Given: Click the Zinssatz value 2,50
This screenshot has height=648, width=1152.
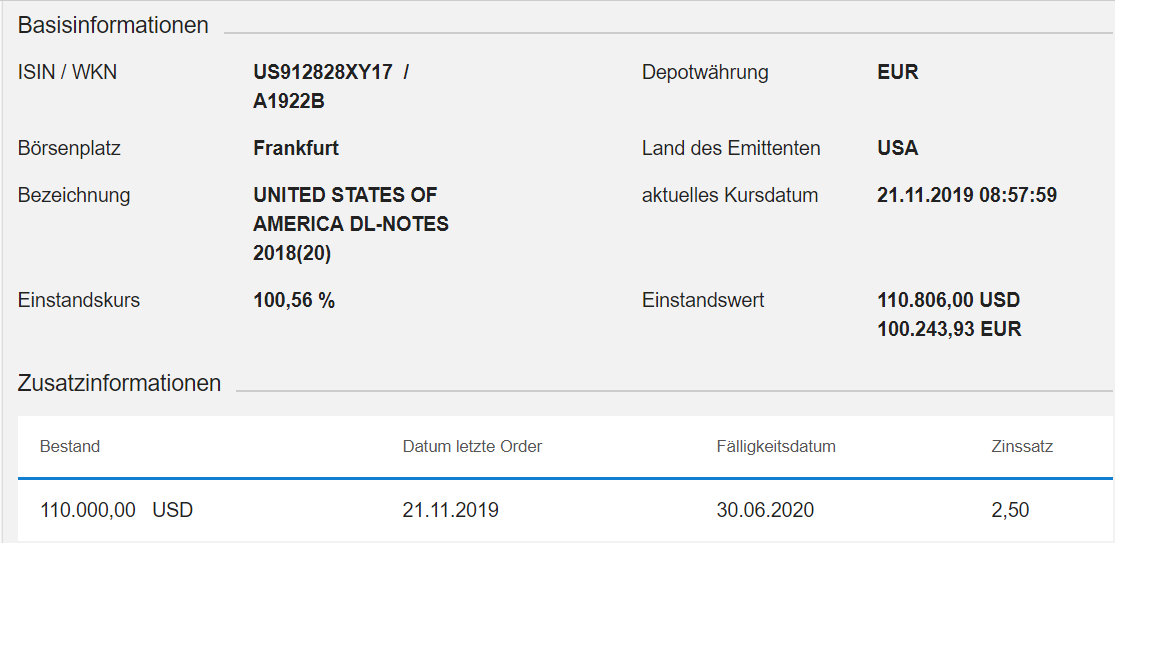Looking at the screenshot, I should [x=1010, y=511].
